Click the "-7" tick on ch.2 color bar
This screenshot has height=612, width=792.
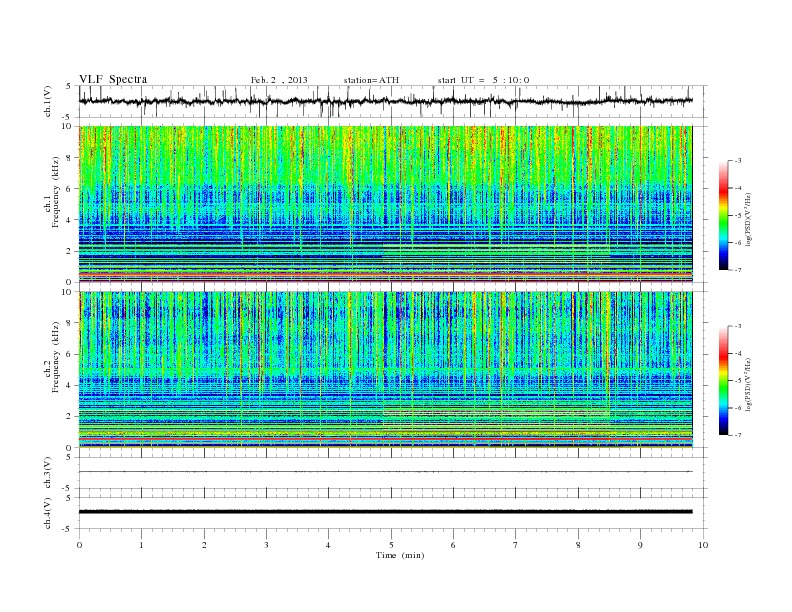[737, 435]
